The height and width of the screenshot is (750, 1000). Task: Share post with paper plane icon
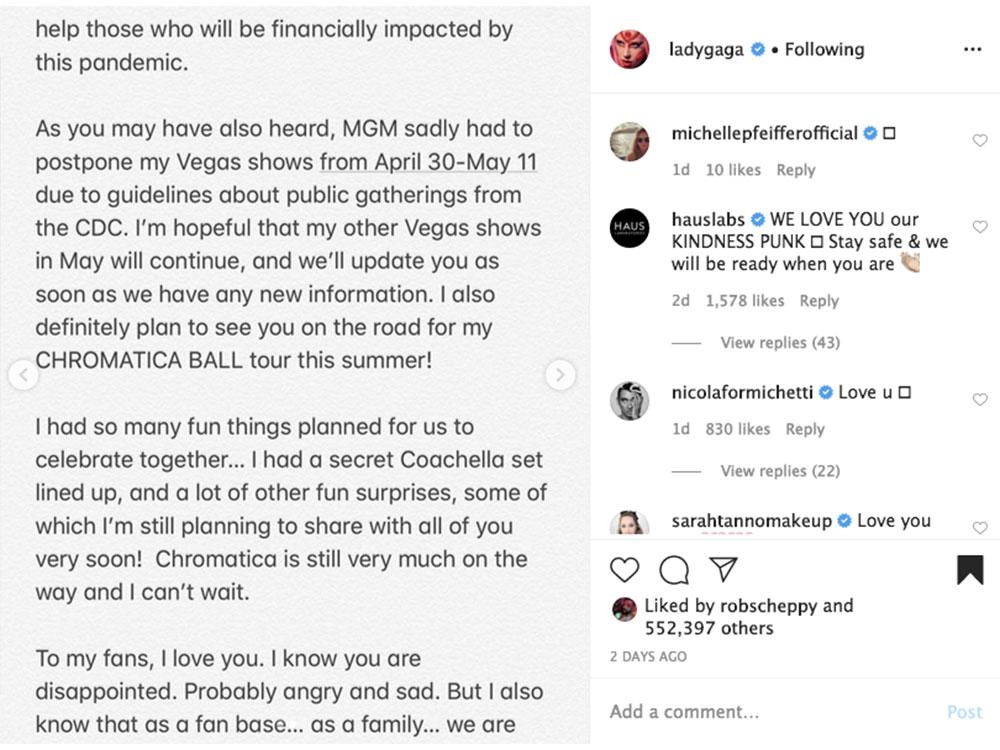point(723,570)
